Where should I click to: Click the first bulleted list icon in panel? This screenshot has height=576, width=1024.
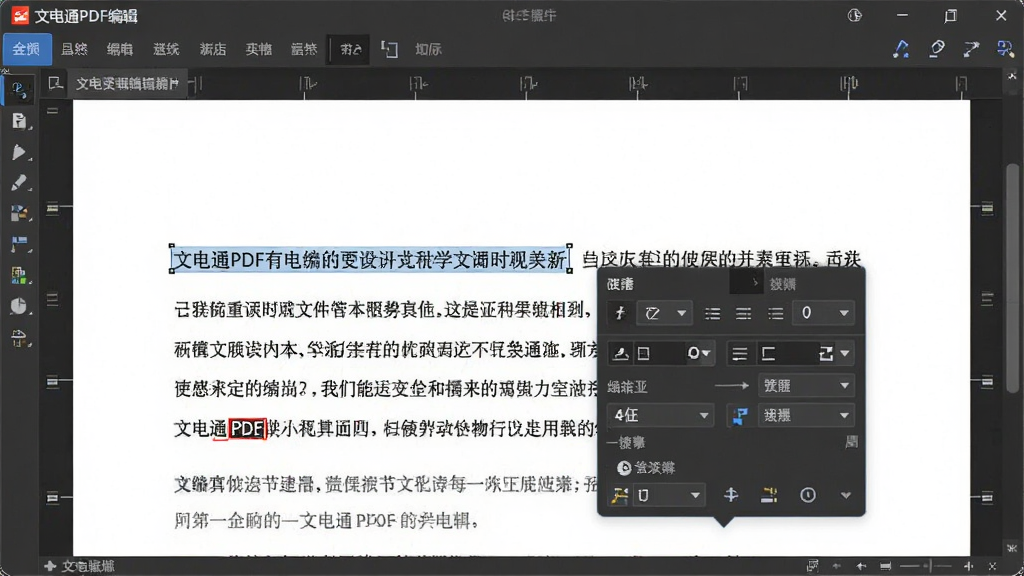point(712,314)
